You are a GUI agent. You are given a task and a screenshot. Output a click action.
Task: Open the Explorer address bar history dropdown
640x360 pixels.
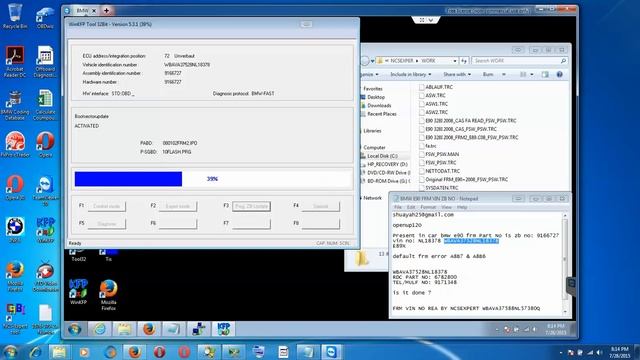(455, 61)
